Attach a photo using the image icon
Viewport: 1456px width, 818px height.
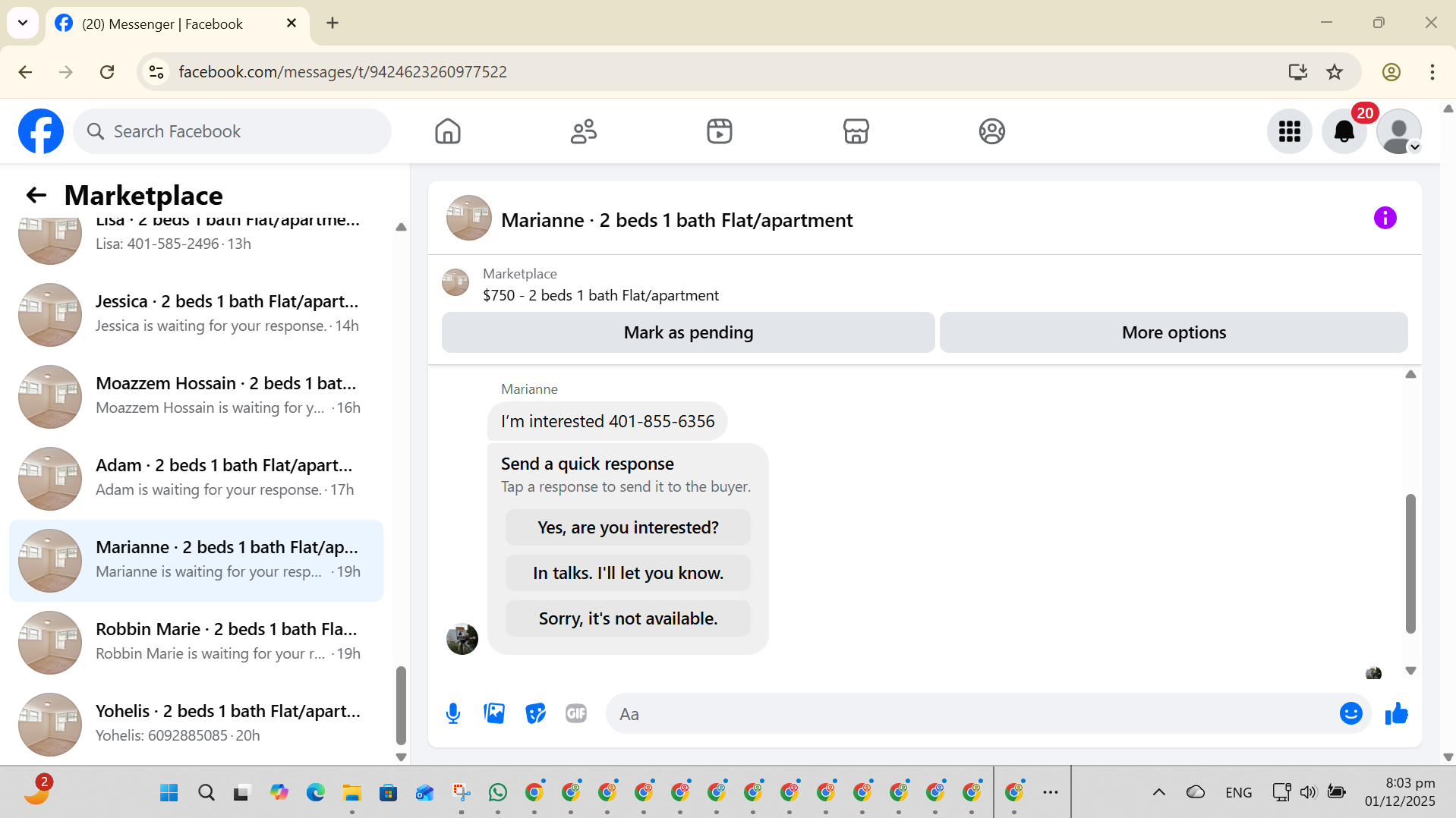tap(494, 713)
